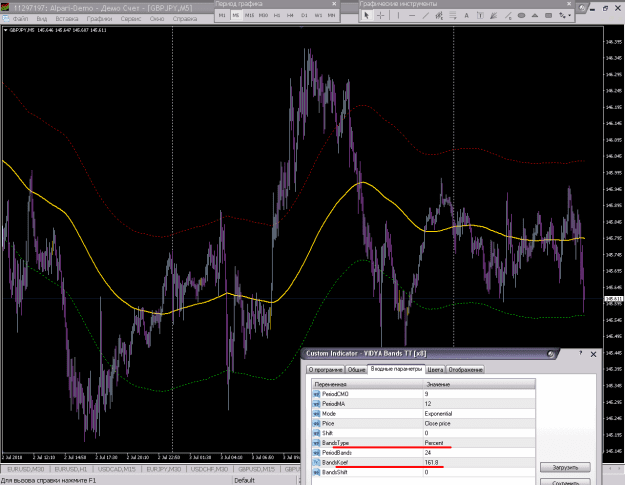This screenshot has height=485, width=625.
Task: Pick the ellipse shape tool
Action: [x=521, y=16]
